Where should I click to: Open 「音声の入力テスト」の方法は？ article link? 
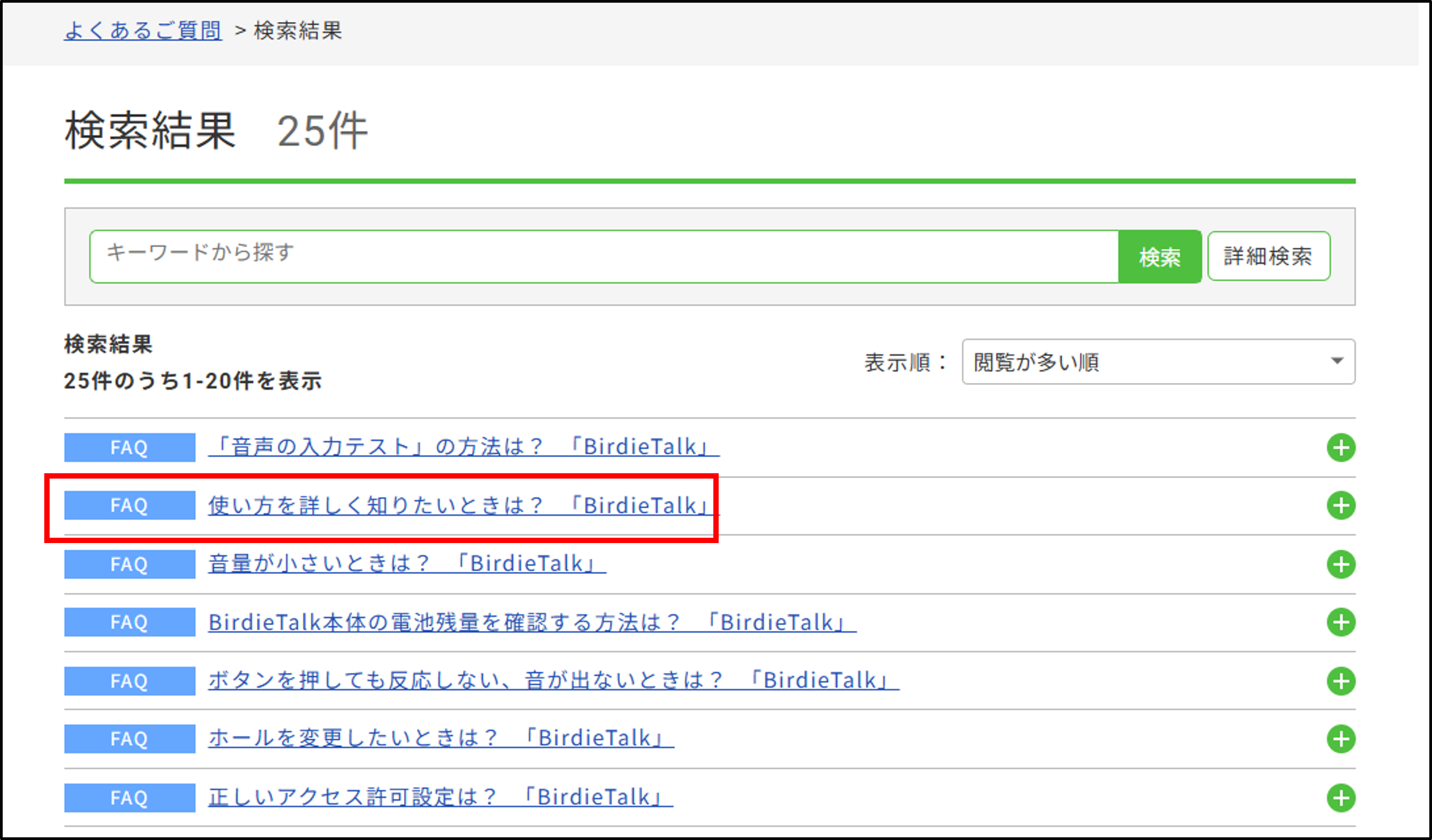click(x=464, y=447)
